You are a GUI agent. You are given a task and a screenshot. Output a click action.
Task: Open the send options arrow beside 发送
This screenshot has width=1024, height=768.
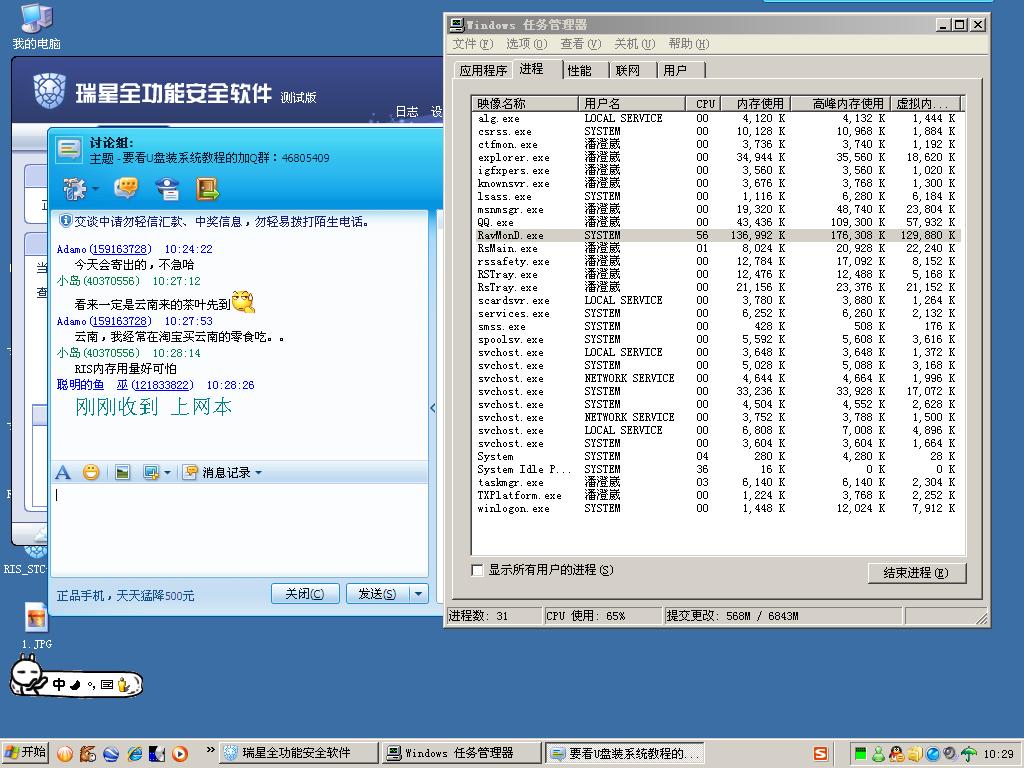[418, 594]
